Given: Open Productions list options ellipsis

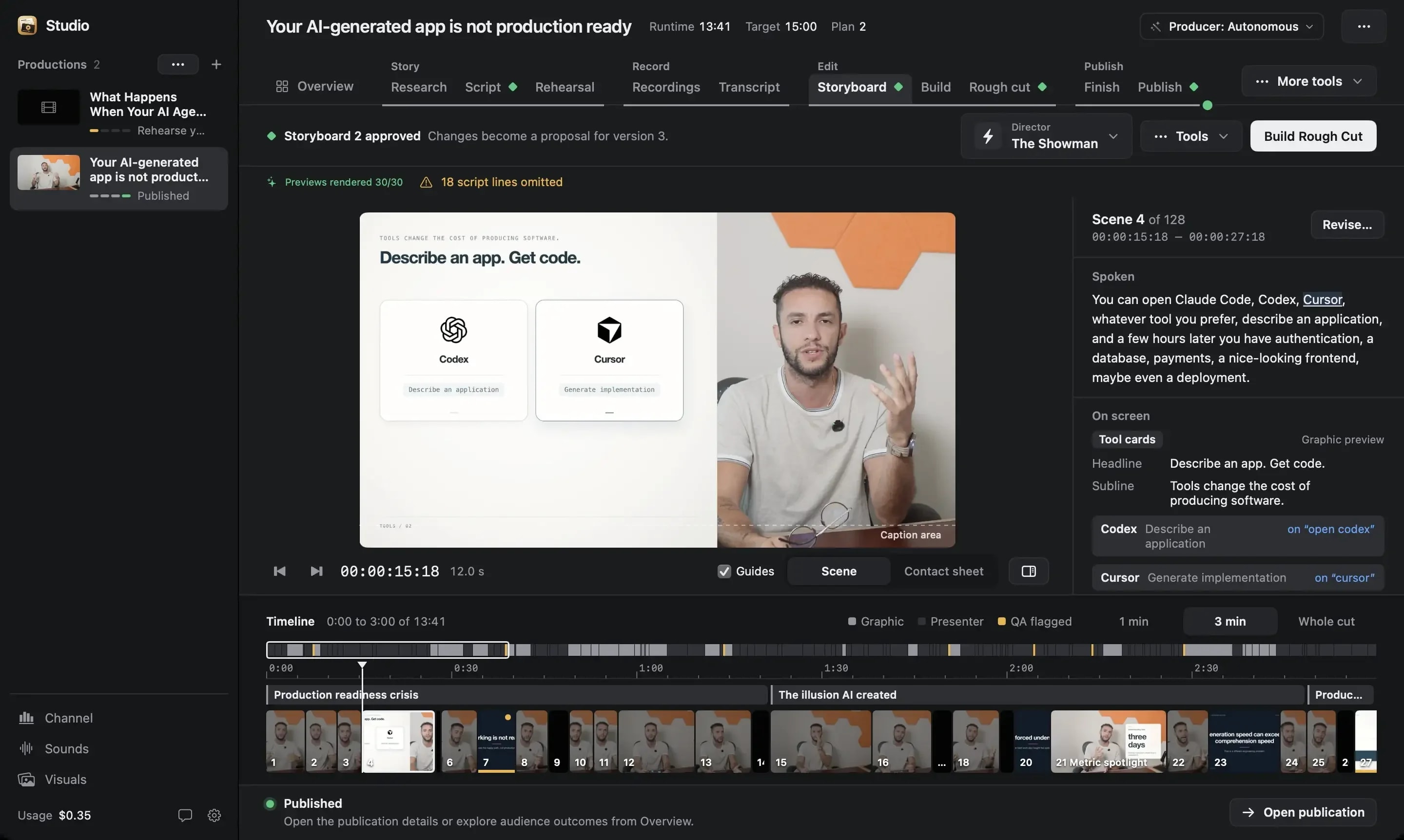Looking at the screenshot, I should coord(178,64).
